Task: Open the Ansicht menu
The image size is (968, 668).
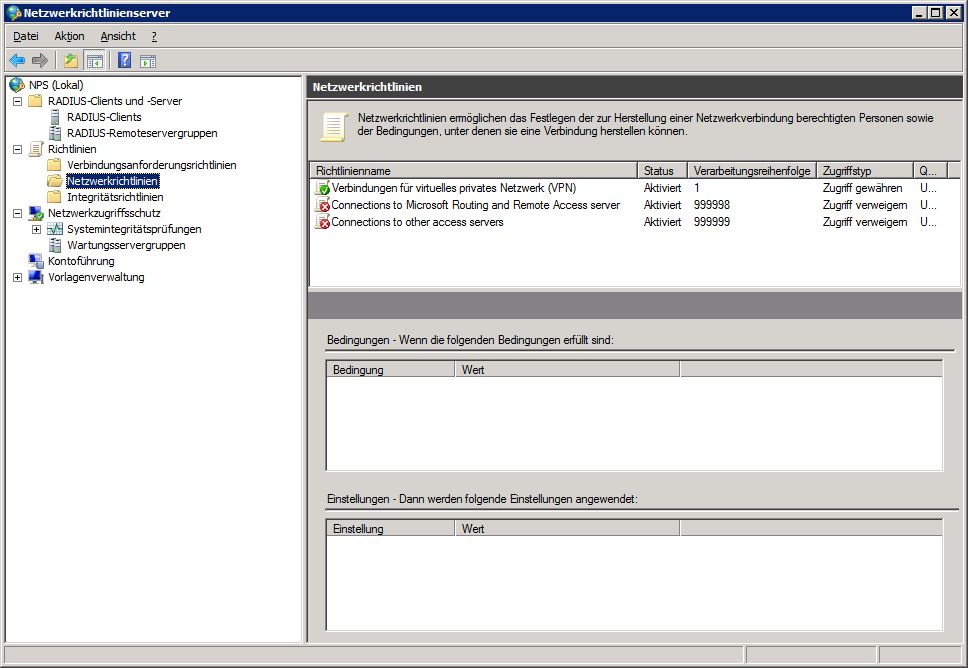Action: [x=118, y=36]
